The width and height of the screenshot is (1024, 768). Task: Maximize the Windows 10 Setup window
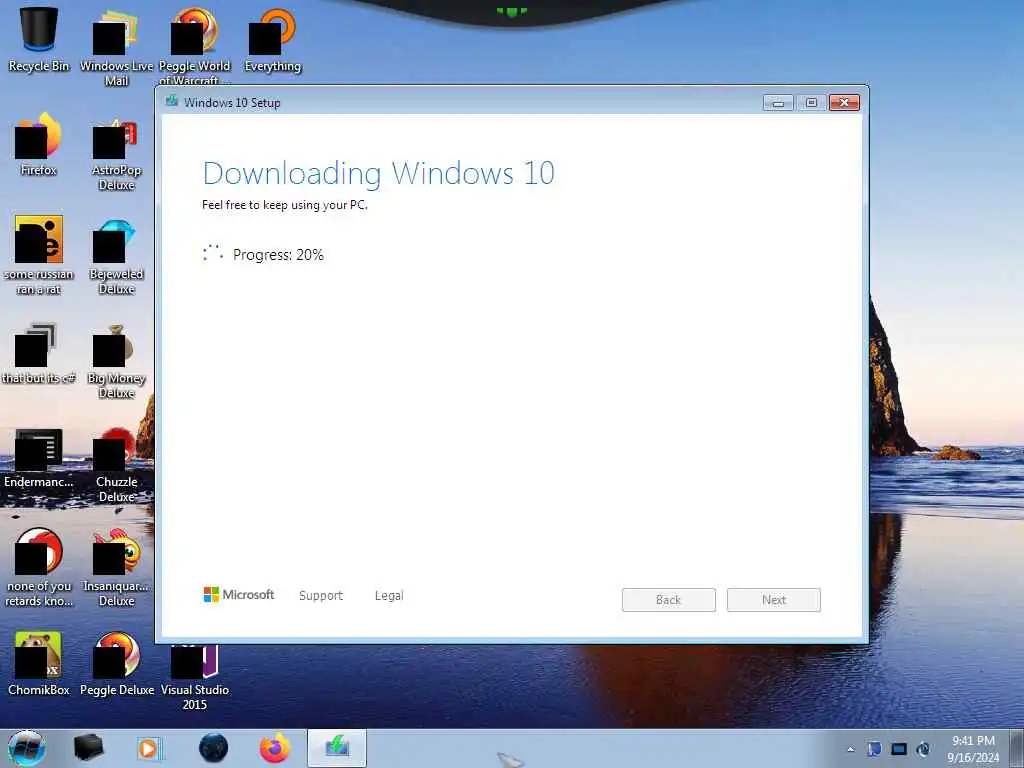(811, 103)
